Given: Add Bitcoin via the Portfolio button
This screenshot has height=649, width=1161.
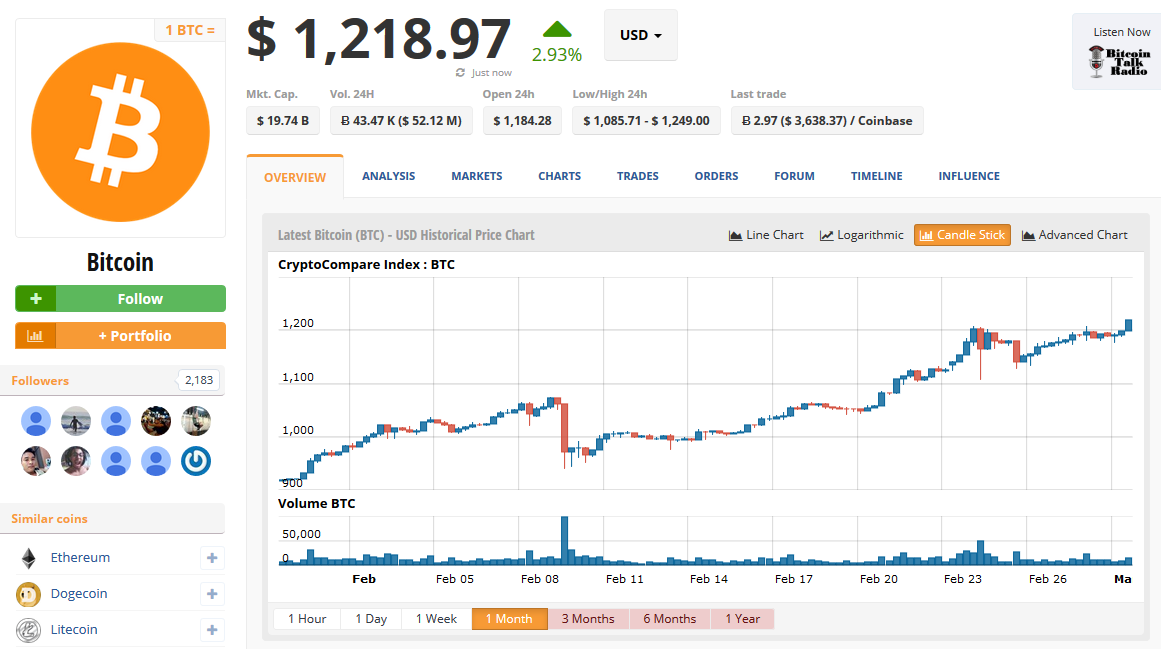Looking at the screenshot, I should (x=120, y=336).
